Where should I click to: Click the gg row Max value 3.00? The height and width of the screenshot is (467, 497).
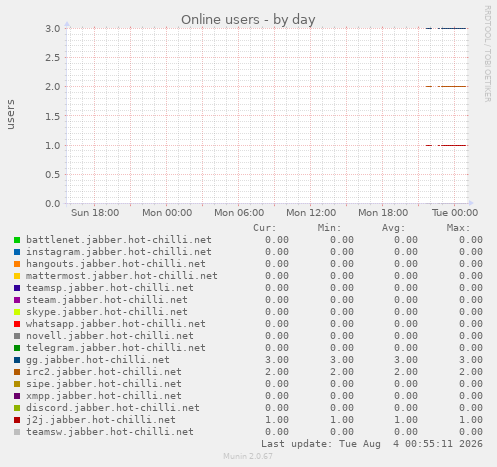pos(471,360)
